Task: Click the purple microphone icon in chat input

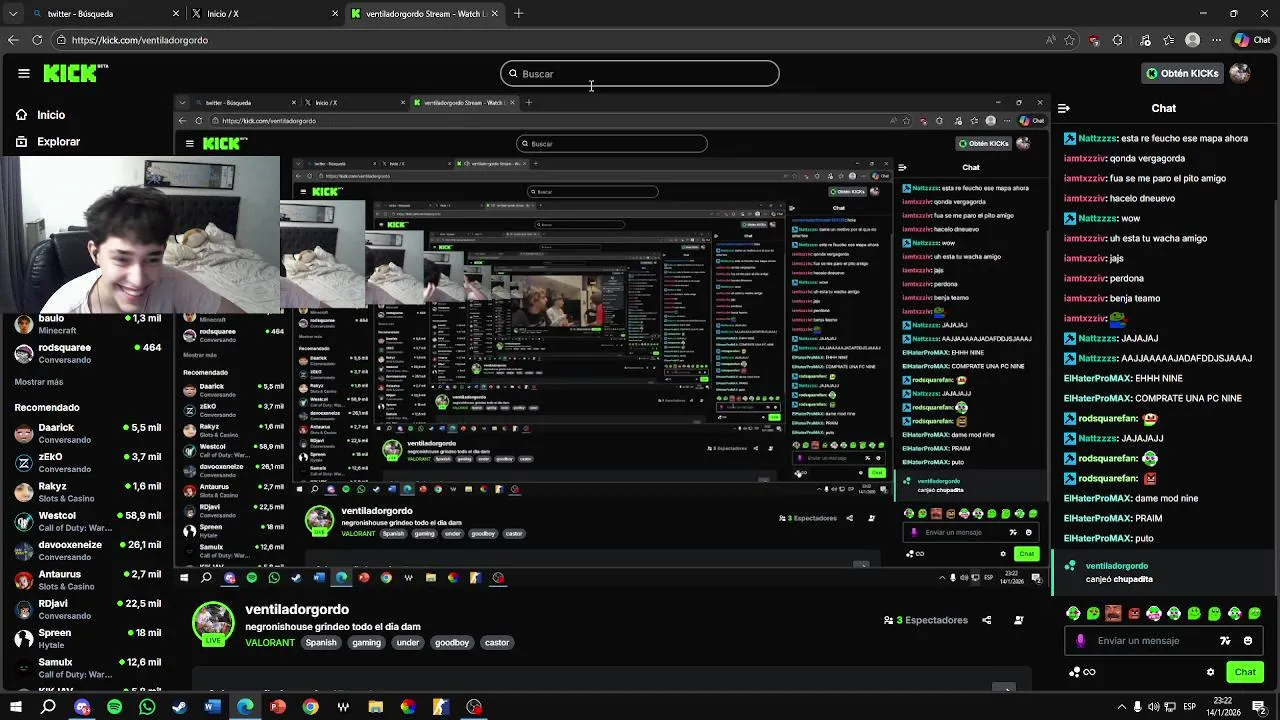Action: (x=1080, y=641)
